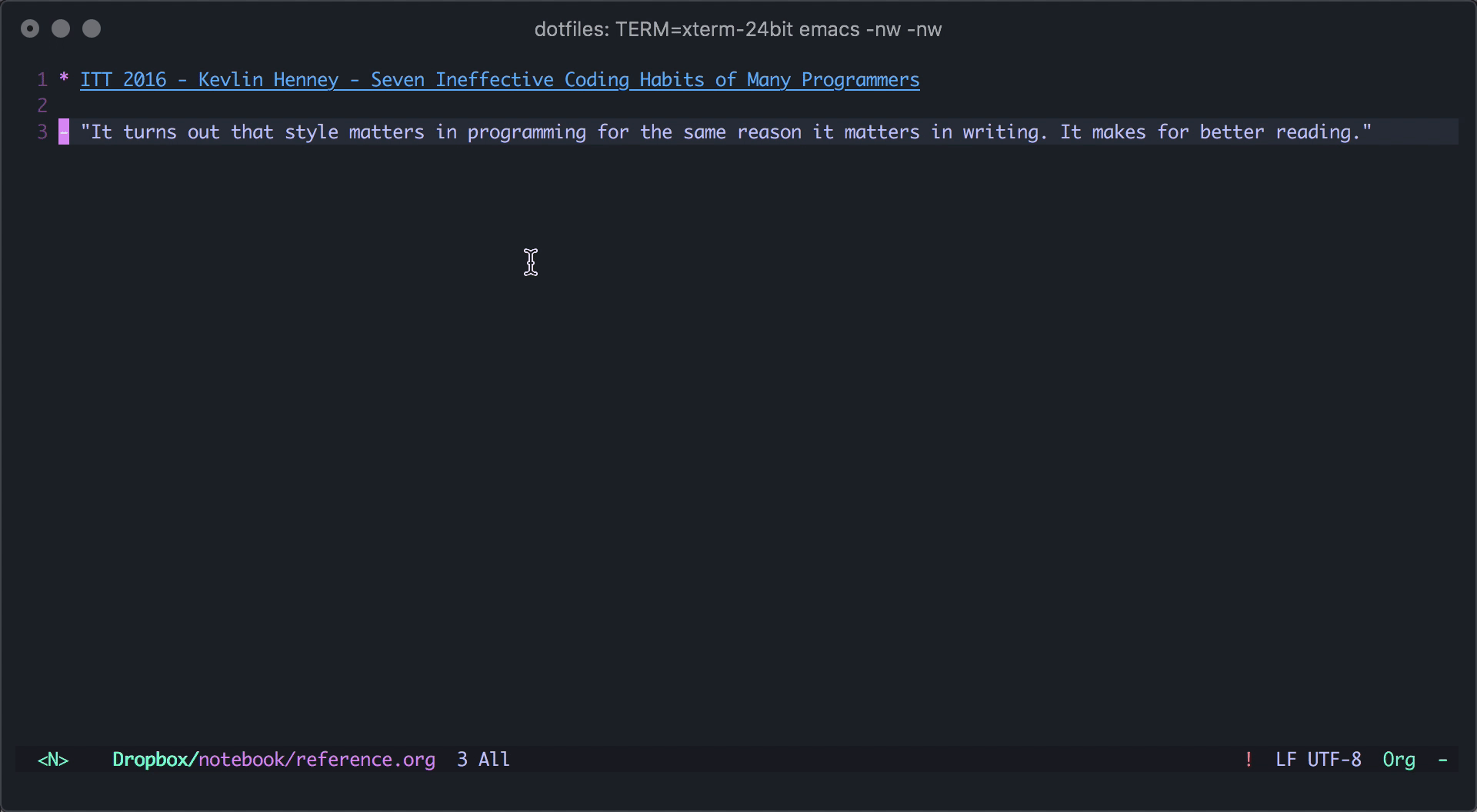
Task: Click the red exclamation modified-buffer indicator
Action: pos(1249,760)
